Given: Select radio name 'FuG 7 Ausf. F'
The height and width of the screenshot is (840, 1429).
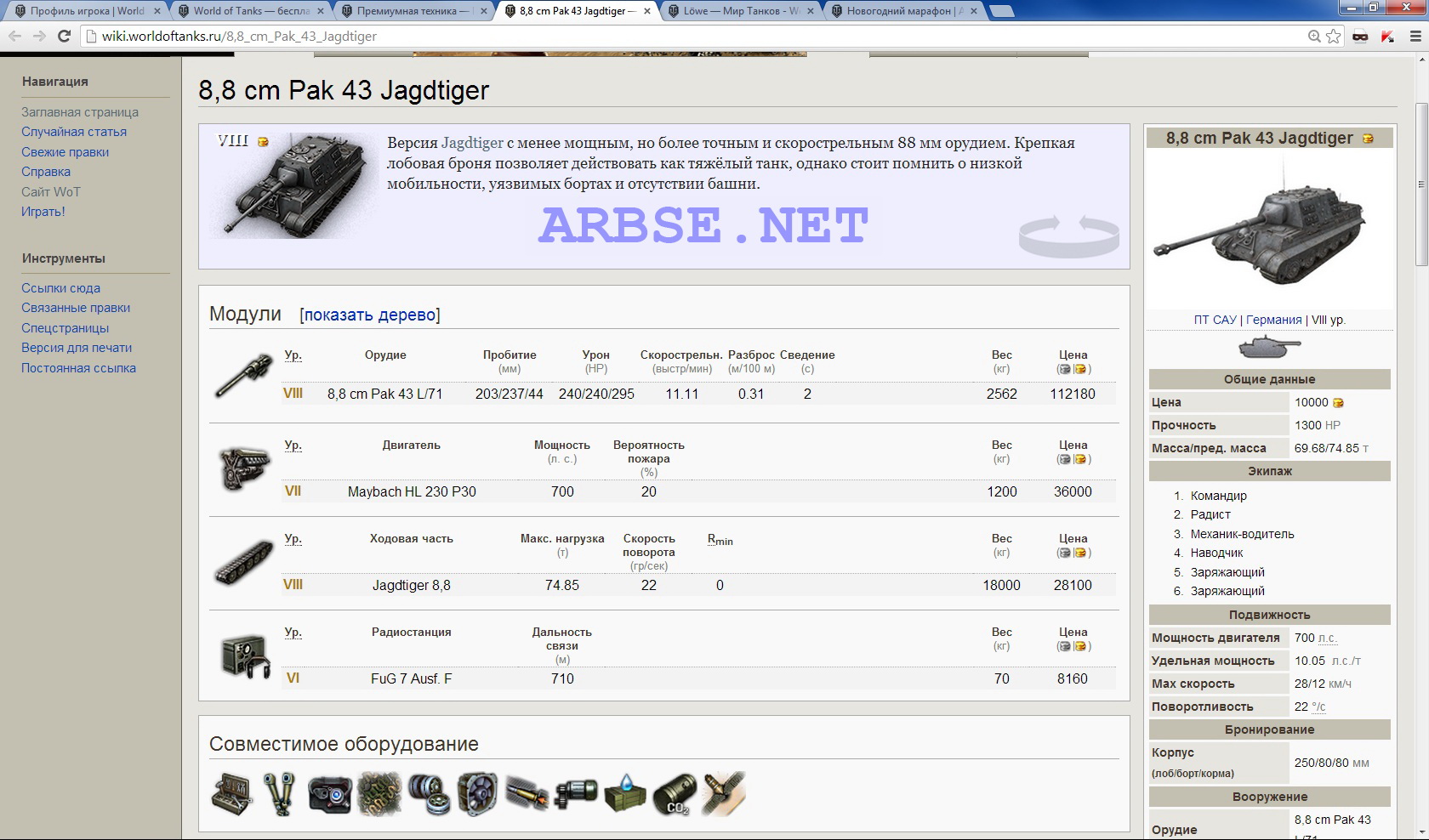Looking at the screenshot, I should pos(412,678).
